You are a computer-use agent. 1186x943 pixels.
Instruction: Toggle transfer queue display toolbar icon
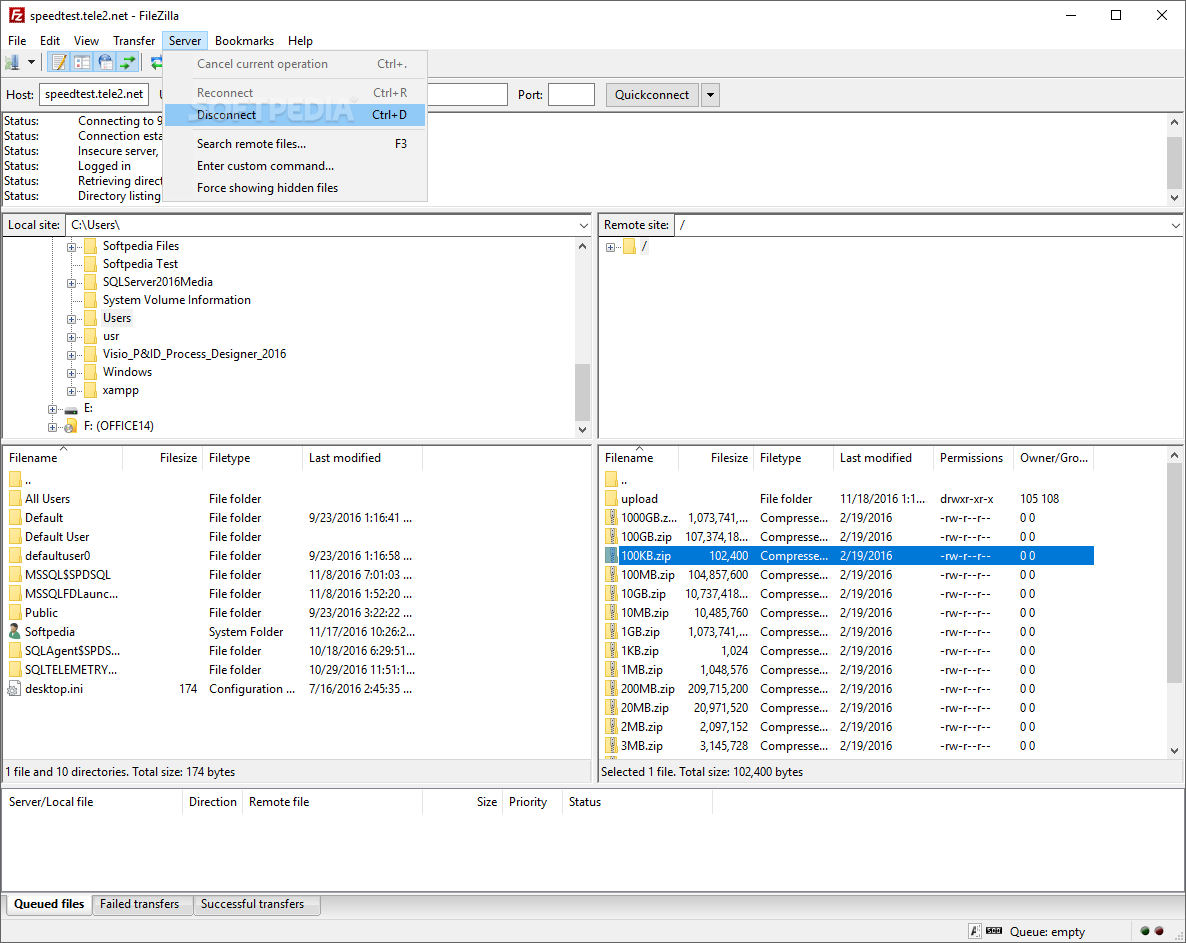(x=129, y=62)
